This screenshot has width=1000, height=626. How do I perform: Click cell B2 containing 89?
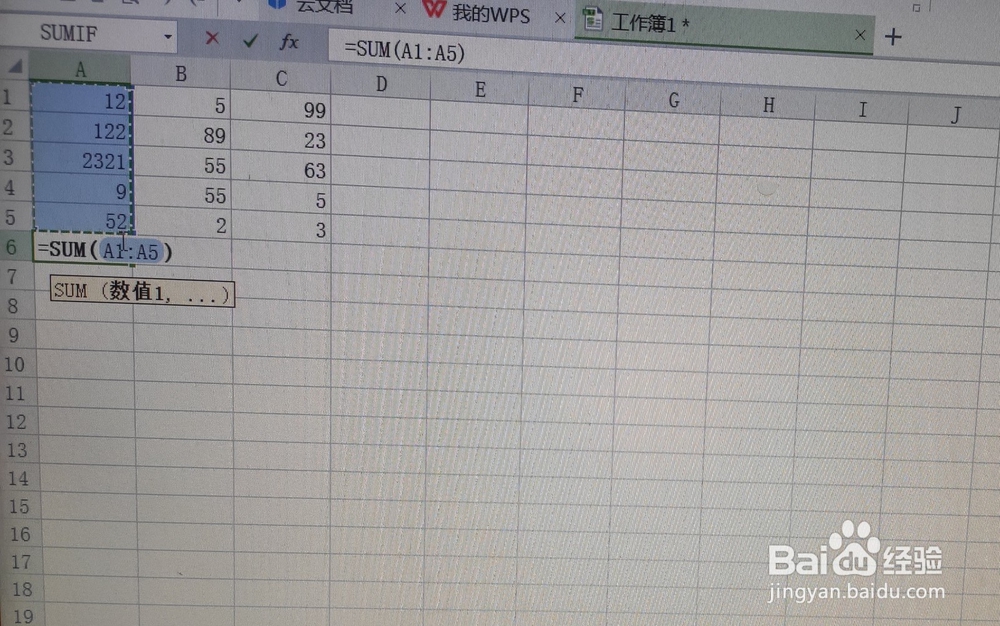click(182, 134)
